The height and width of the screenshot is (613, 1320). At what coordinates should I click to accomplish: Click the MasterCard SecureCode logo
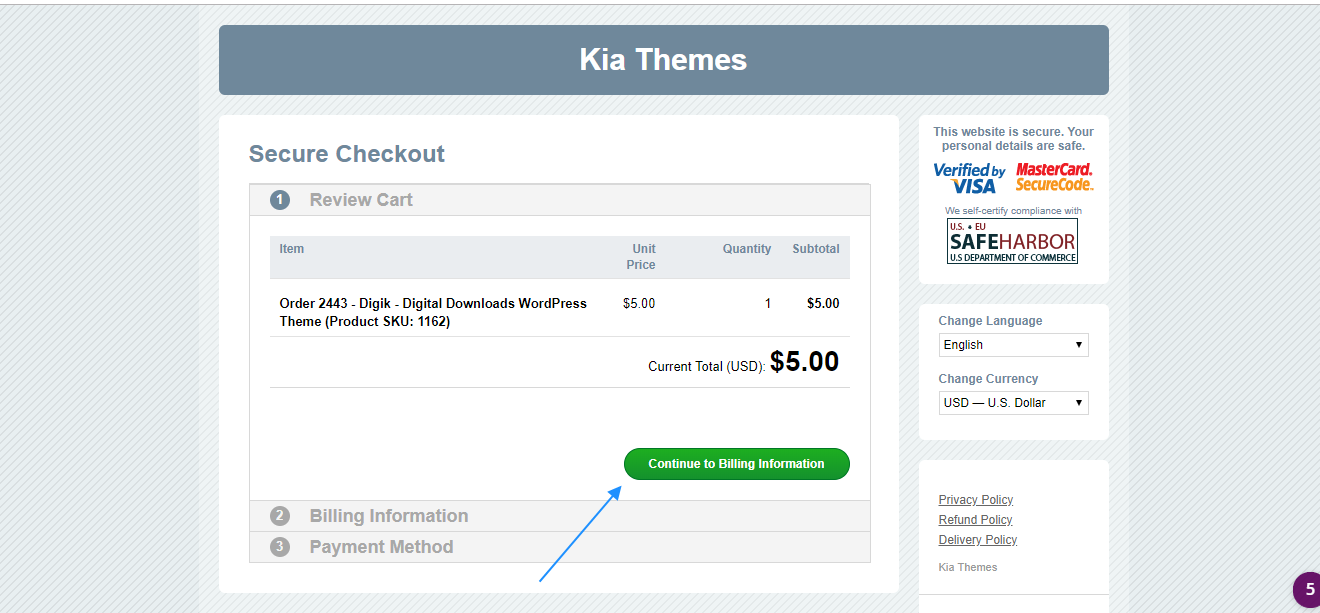[x=1054, y=177]
